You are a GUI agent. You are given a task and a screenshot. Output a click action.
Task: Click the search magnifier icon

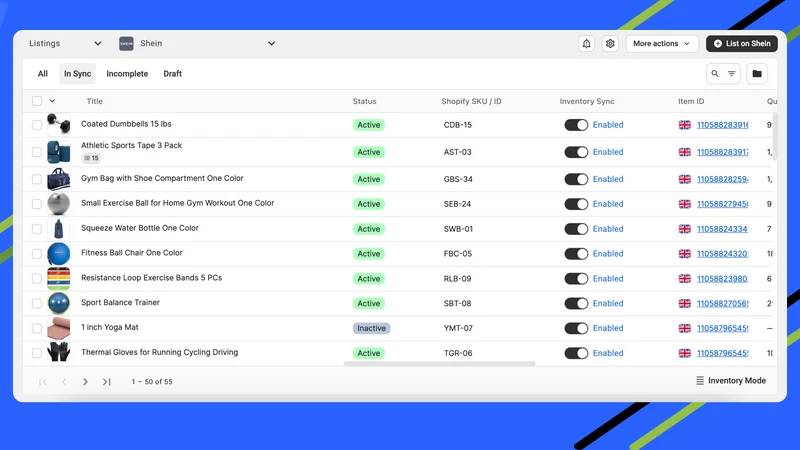click(715, 73)
